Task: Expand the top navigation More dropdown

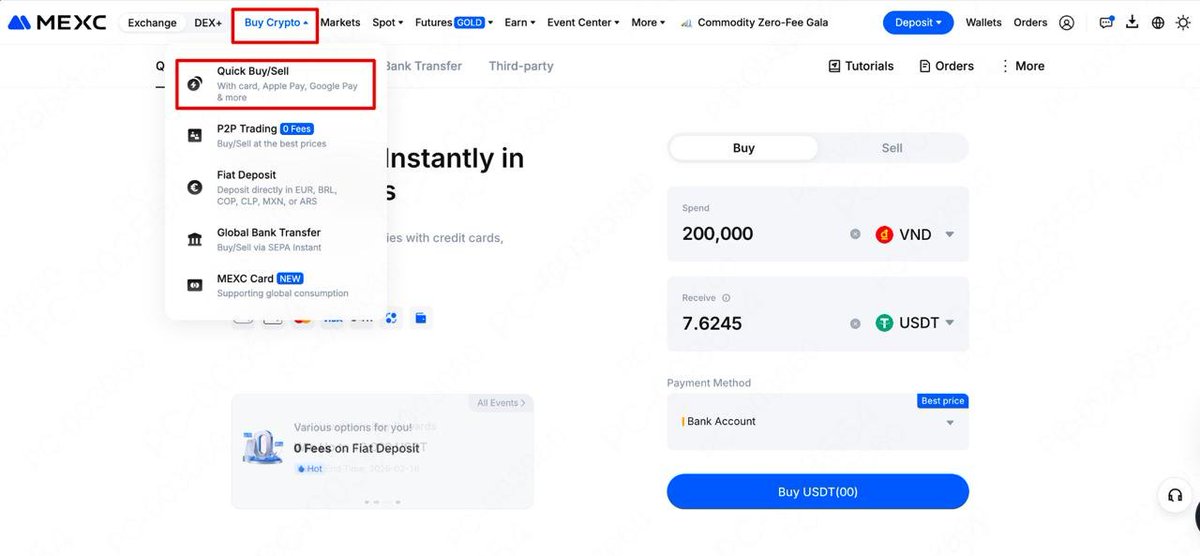Action: click(648, 22)
